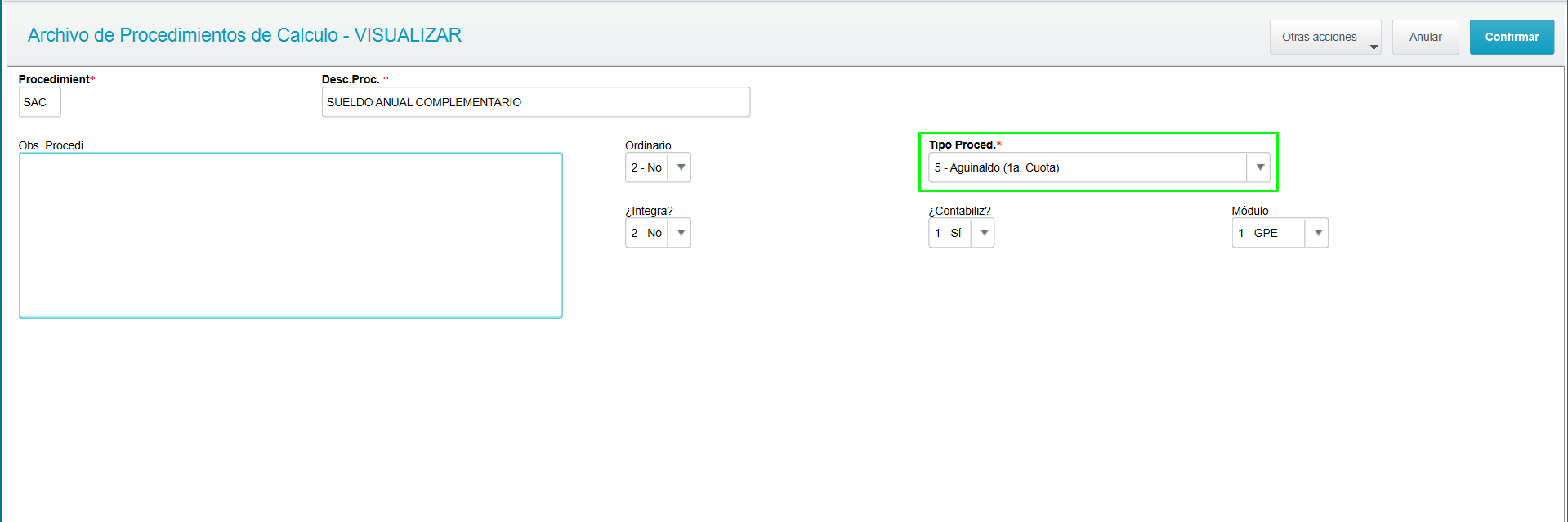1568x522 pixels.
Task: Focus the Desc.Proc. description text field
Action: point(535,103)
